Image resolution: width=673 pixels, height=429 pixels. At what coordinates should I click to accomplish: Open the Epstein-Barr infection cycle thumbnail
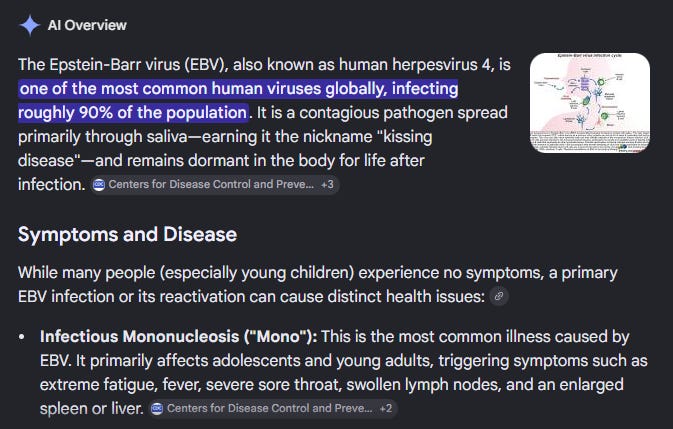coord(590,103)
